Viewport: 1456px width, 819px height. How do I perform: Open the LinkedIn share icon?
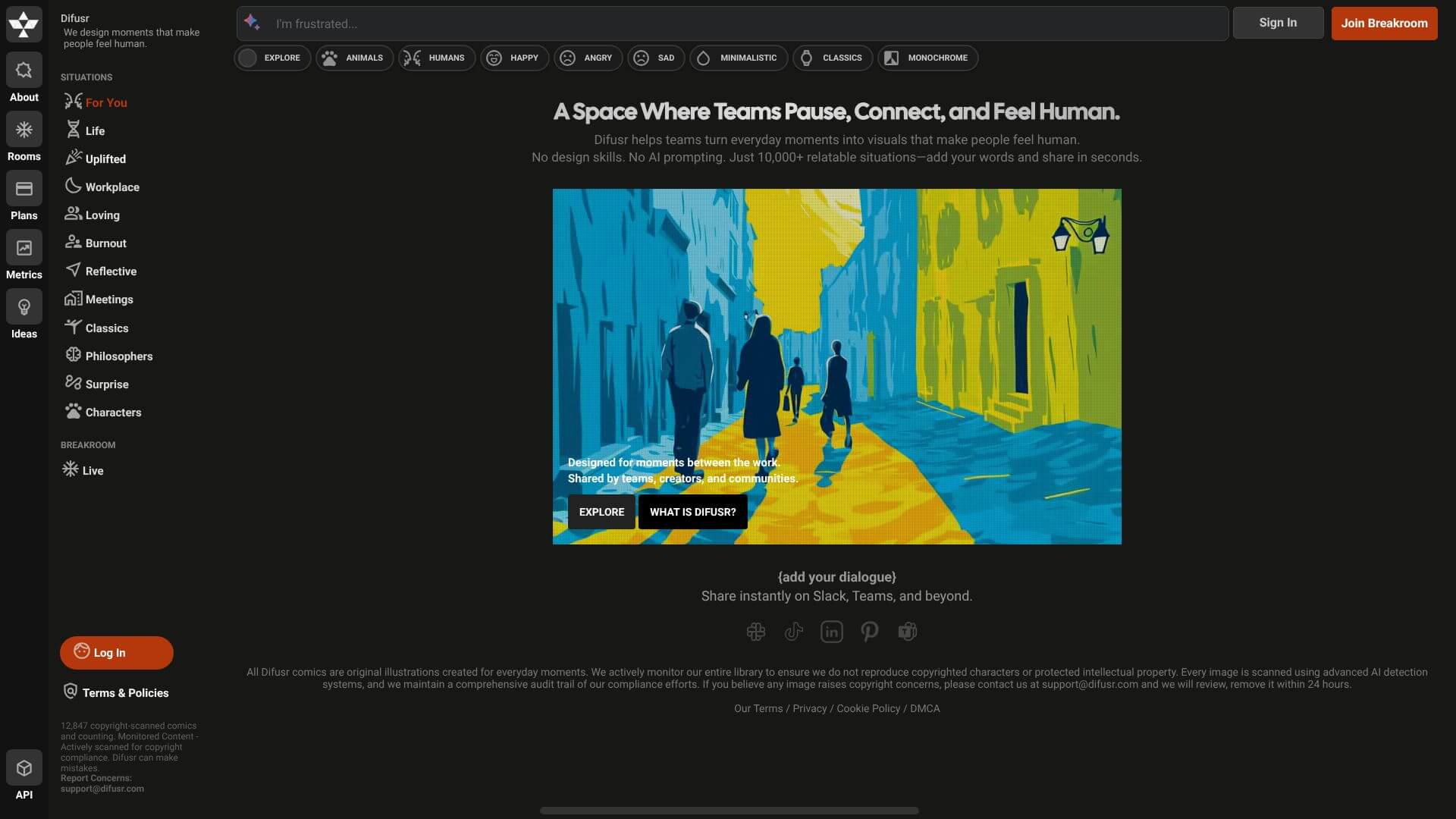[x=831, y=631]
